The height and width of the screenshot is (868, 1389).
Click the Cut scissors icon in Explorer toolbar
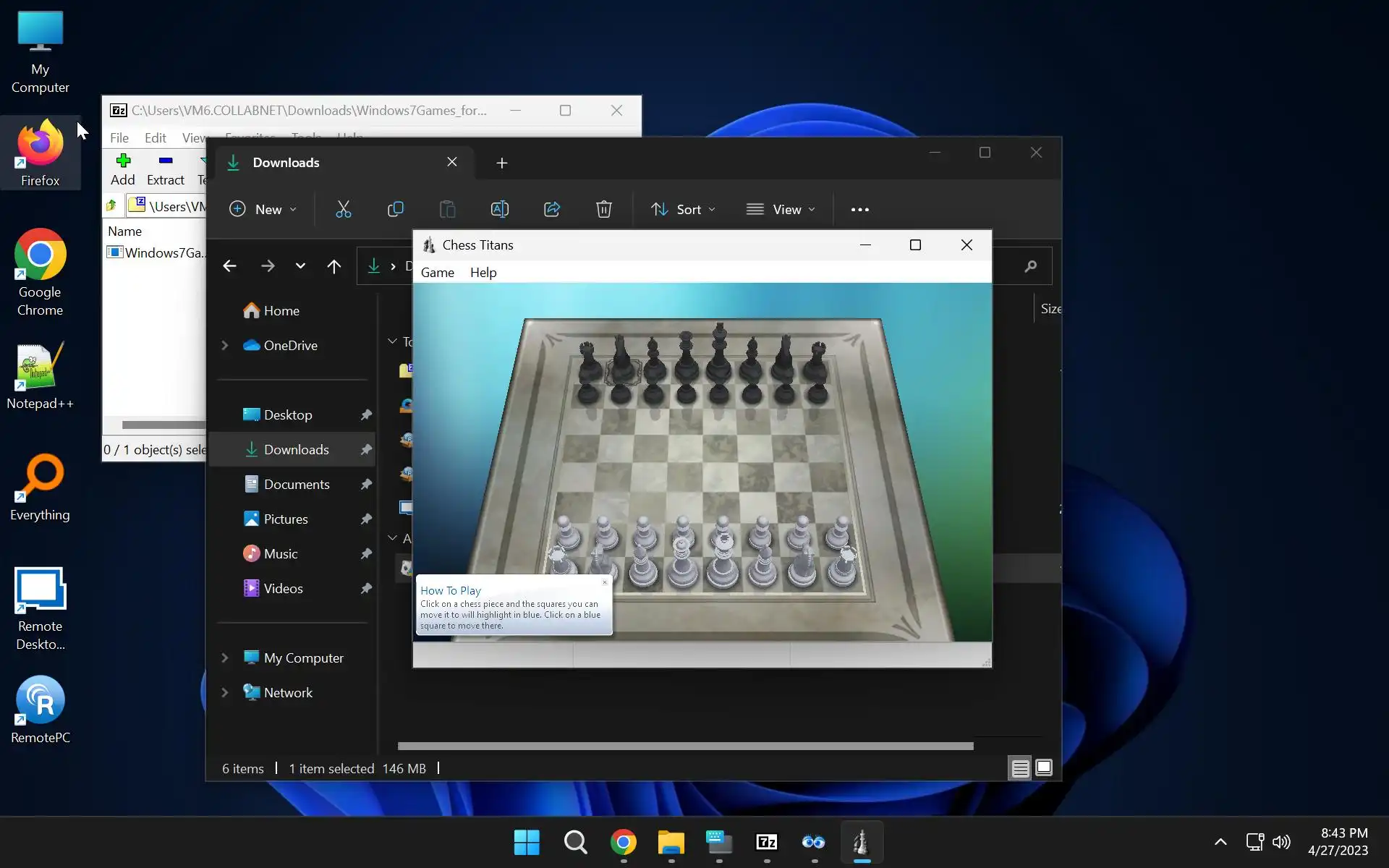(344, 210)
